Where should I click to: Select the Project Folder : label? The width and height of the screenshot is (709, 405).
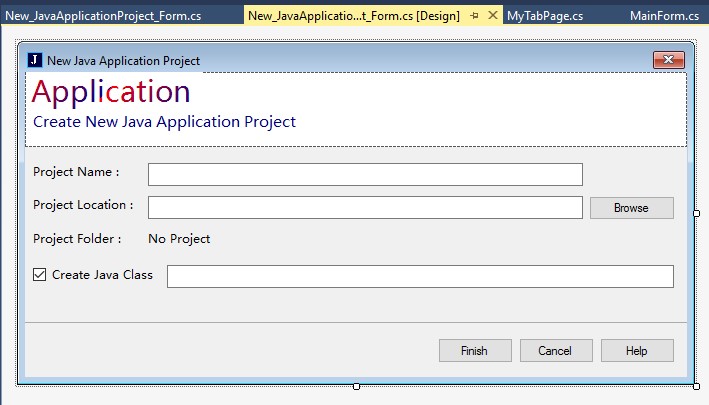click(x=77, y=239)
